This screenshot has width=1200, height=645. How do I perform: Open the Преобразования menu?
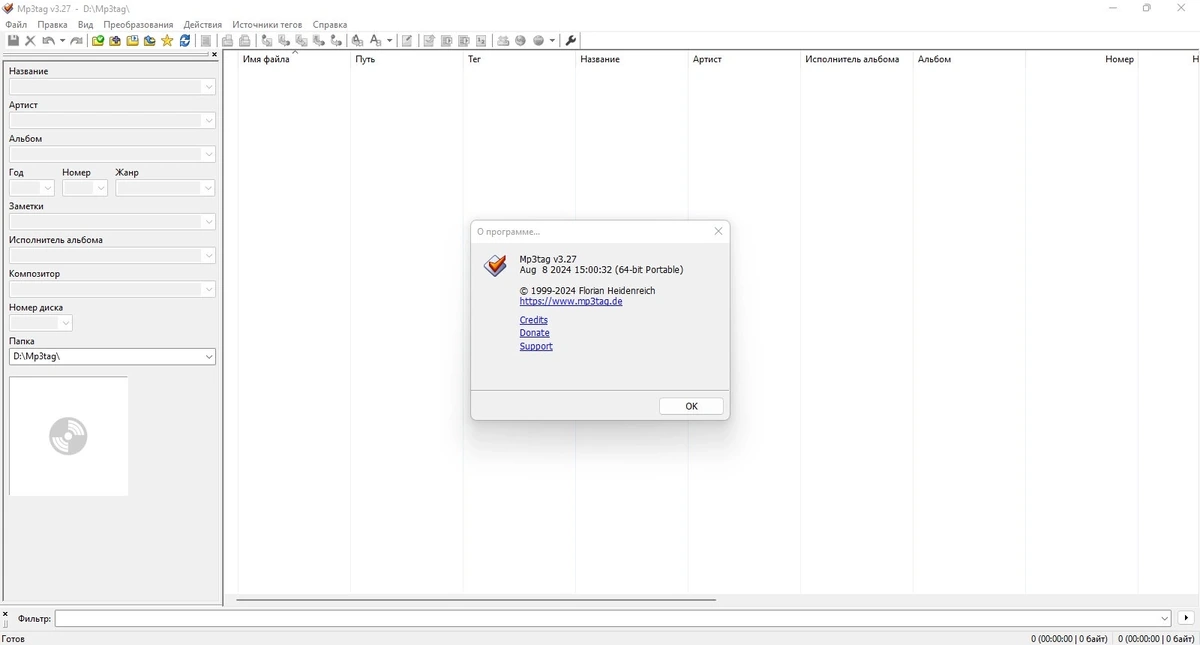tap(138, 24)
